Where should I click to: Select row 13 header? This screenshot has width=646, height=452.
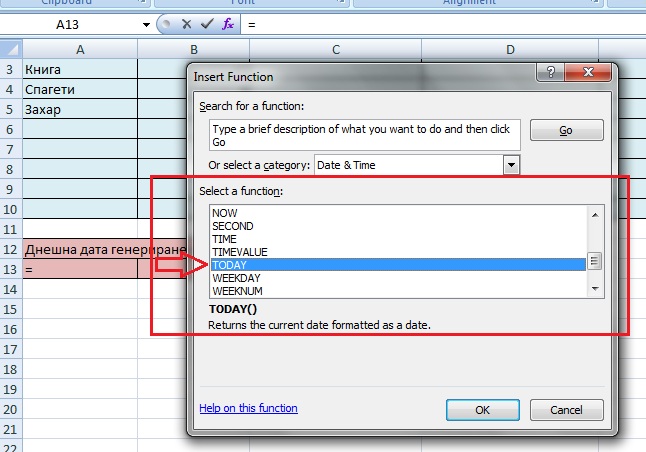(10, 269)
